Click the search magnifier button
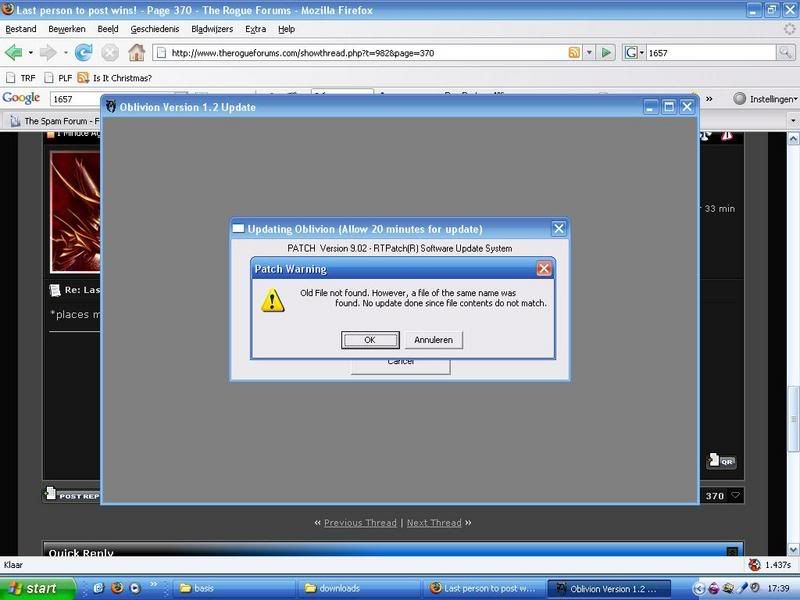 click(785, 53)
